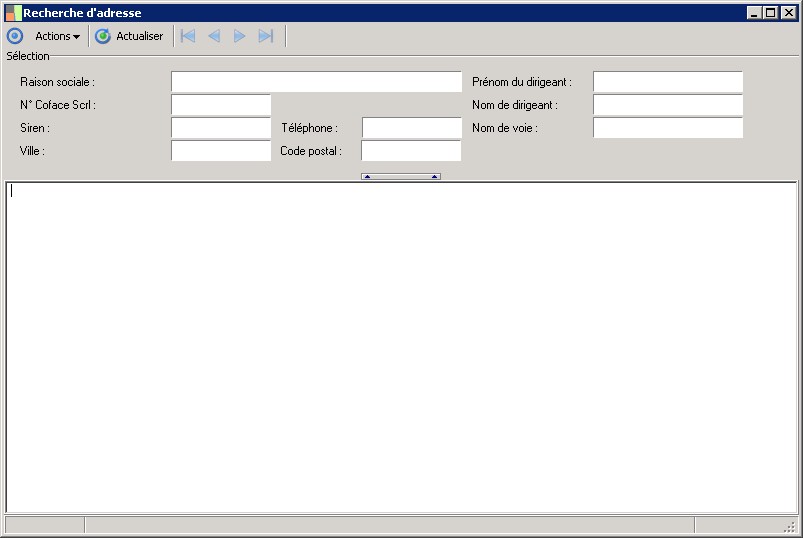Click the Code postal input field

[411, 151]
